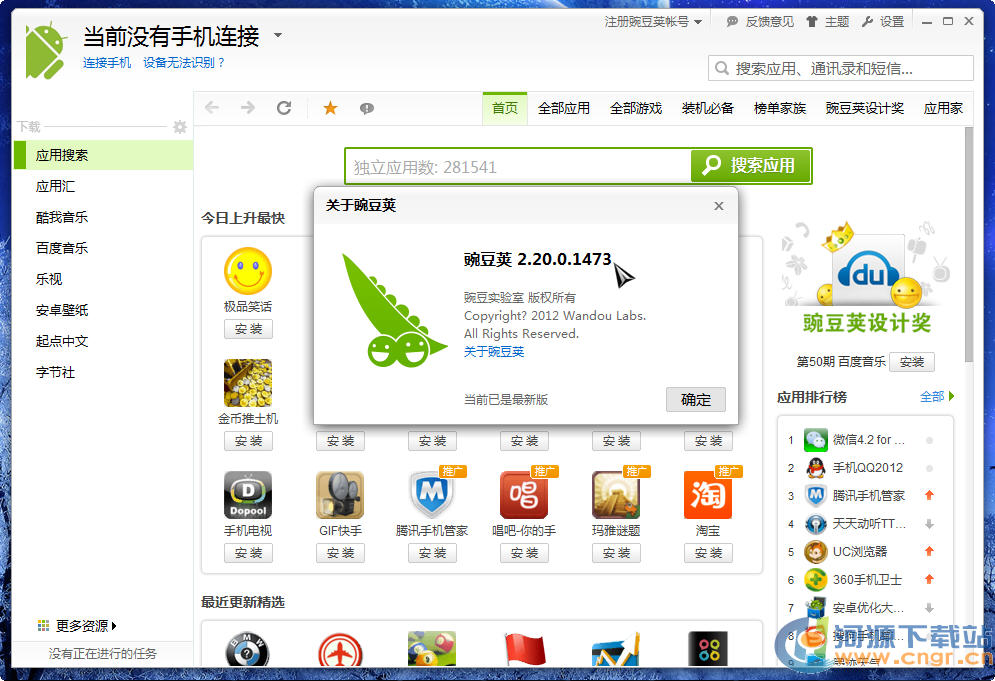
Task: Switch to the 首页 tab
Action: (x=505, y=108)
